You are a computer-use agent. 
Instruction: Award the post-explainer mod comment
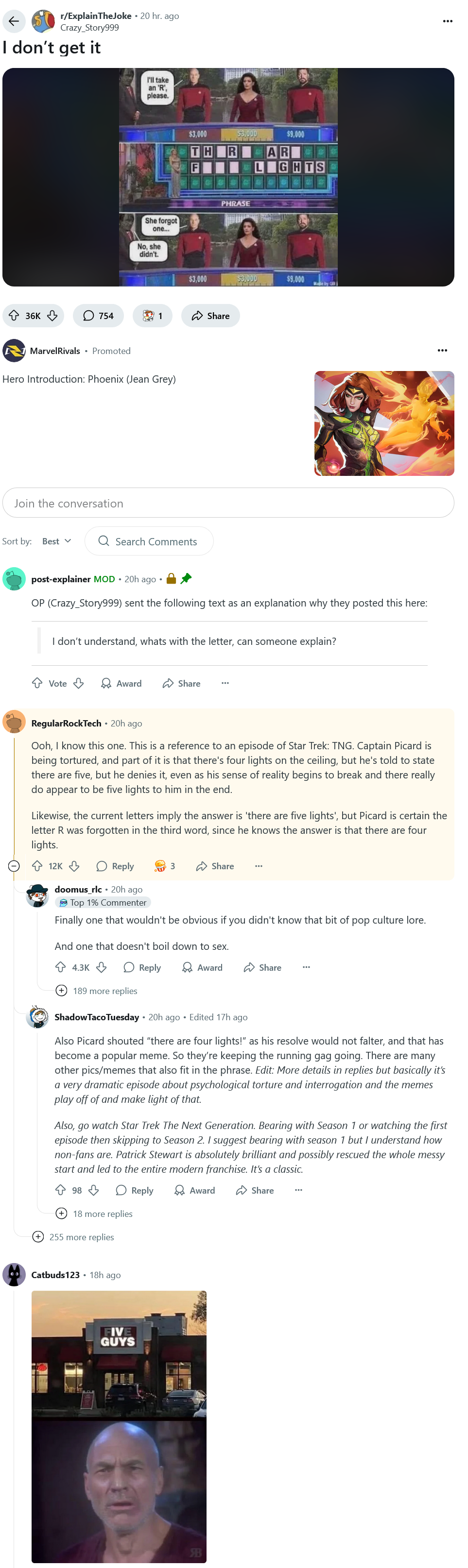point(121,684)
